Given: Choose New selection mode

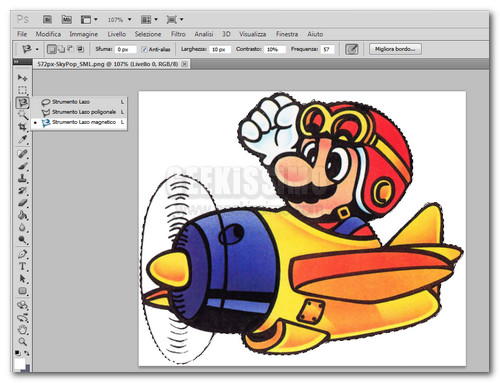Looking at the screenshot, I should (x=51, y=49).
